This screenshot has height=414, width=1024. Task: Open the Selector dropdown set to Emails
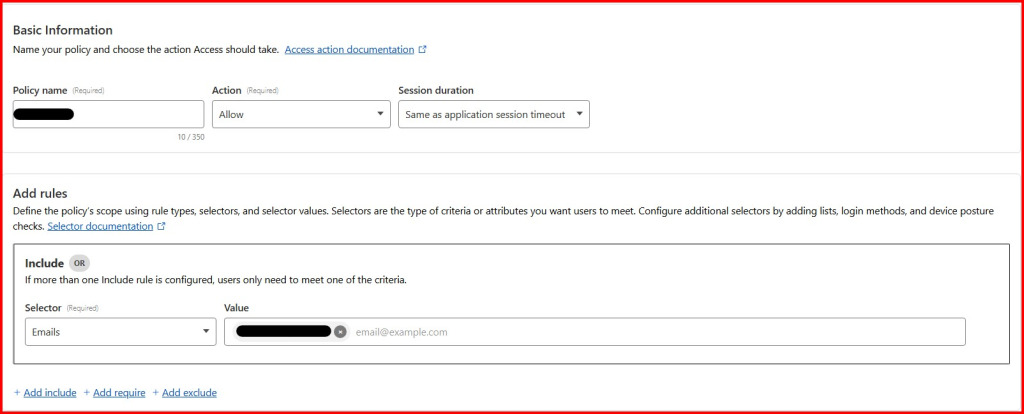tap(120, 332)
